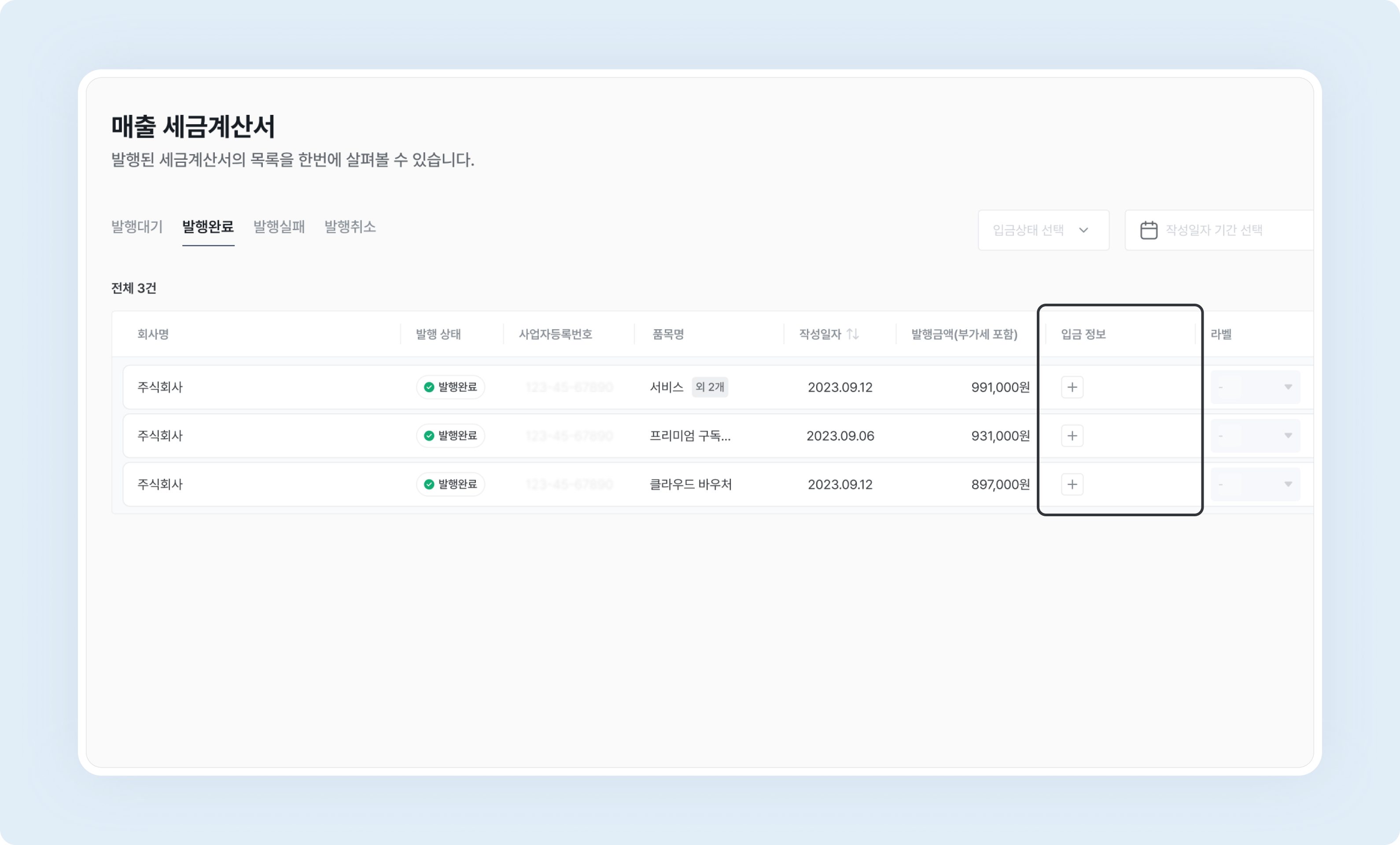Open the 입금상태 선택 dropdown
This screenshot has height=845, width=1400.
coord(1044,230)
